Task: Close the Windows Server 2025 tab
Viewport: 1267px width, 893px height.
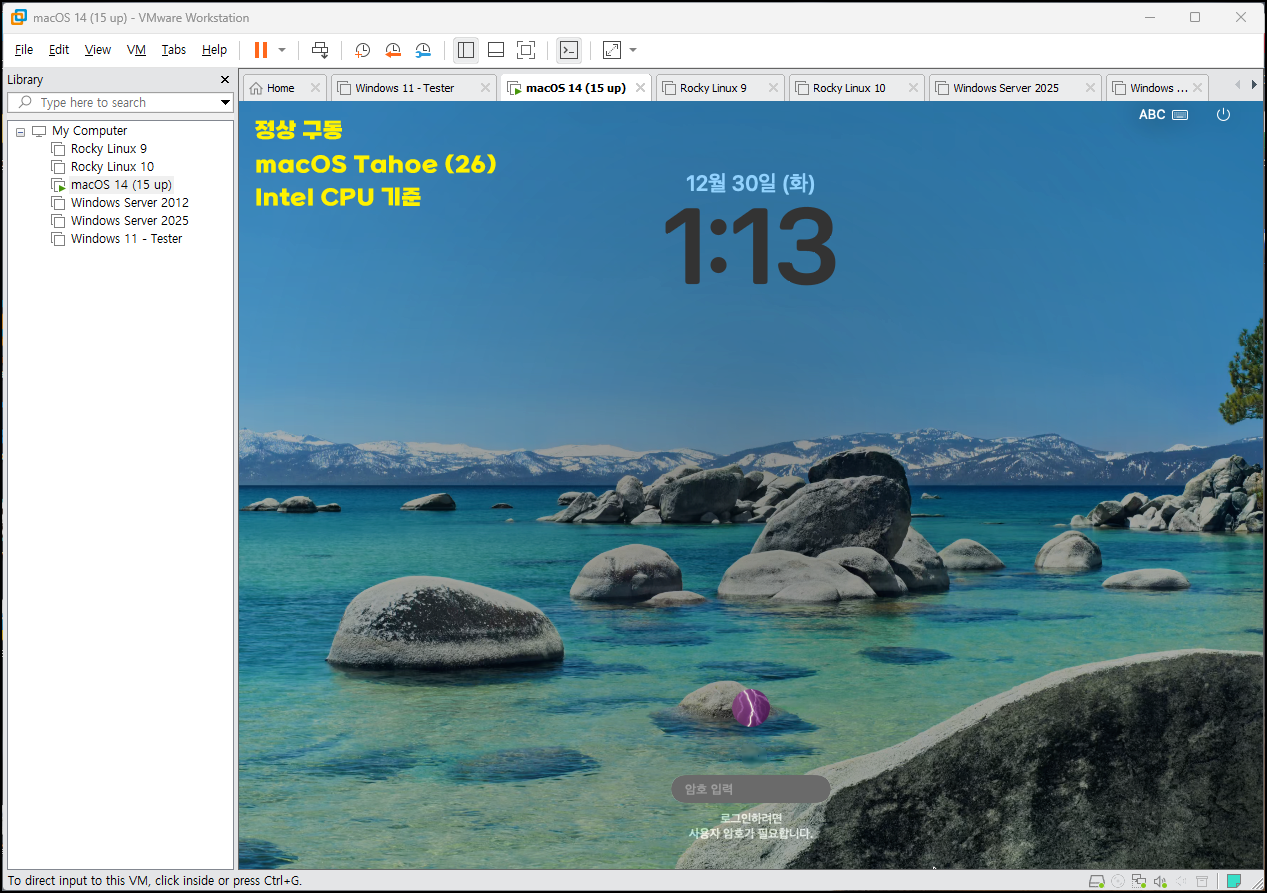Action: 1090,88
